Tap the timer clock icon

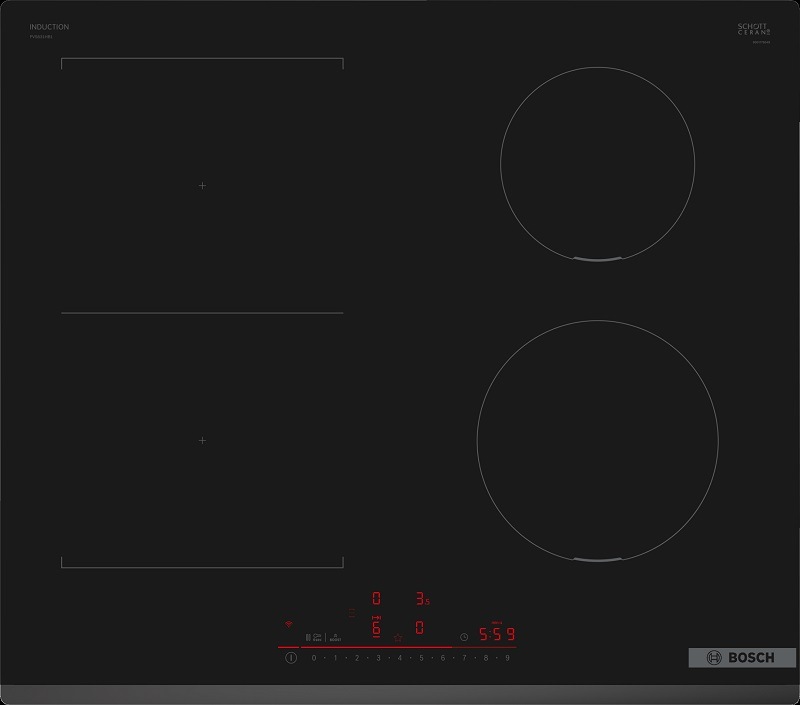(464, 636)
